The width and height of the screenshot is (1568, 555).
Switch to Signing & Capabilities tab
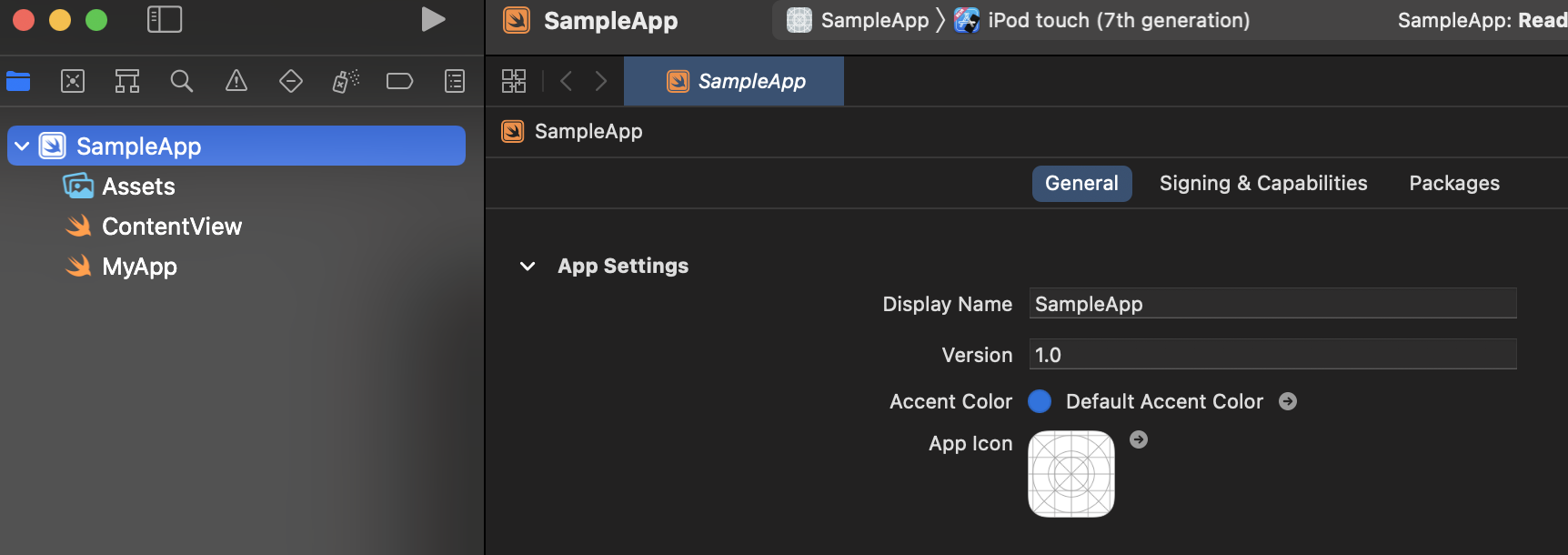pos(1263,183)
